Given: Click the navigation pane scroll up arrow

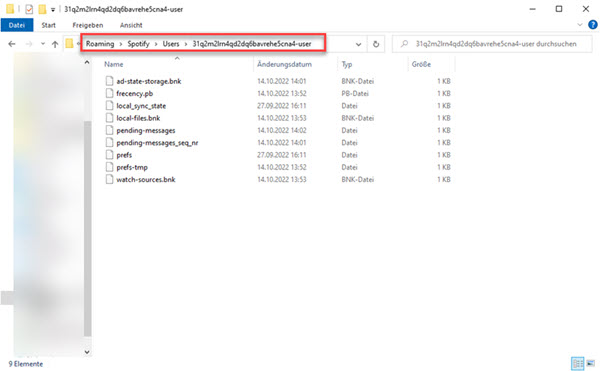Looking at the screenshot, I should 87,62.
